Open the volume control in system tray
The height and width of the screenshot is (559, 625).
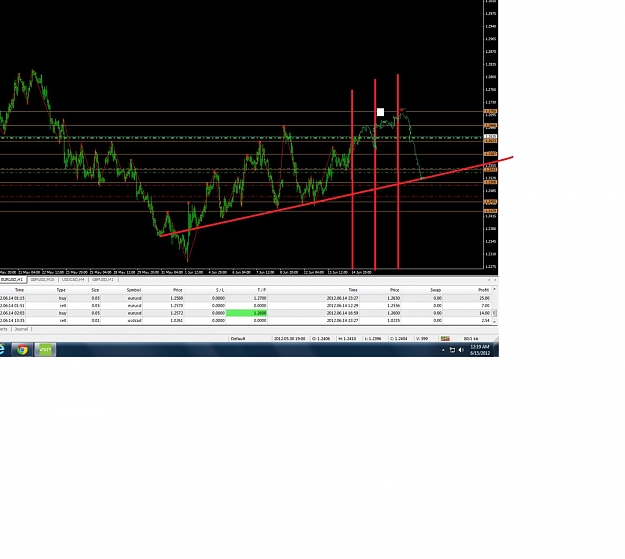(x=461, y=350)
